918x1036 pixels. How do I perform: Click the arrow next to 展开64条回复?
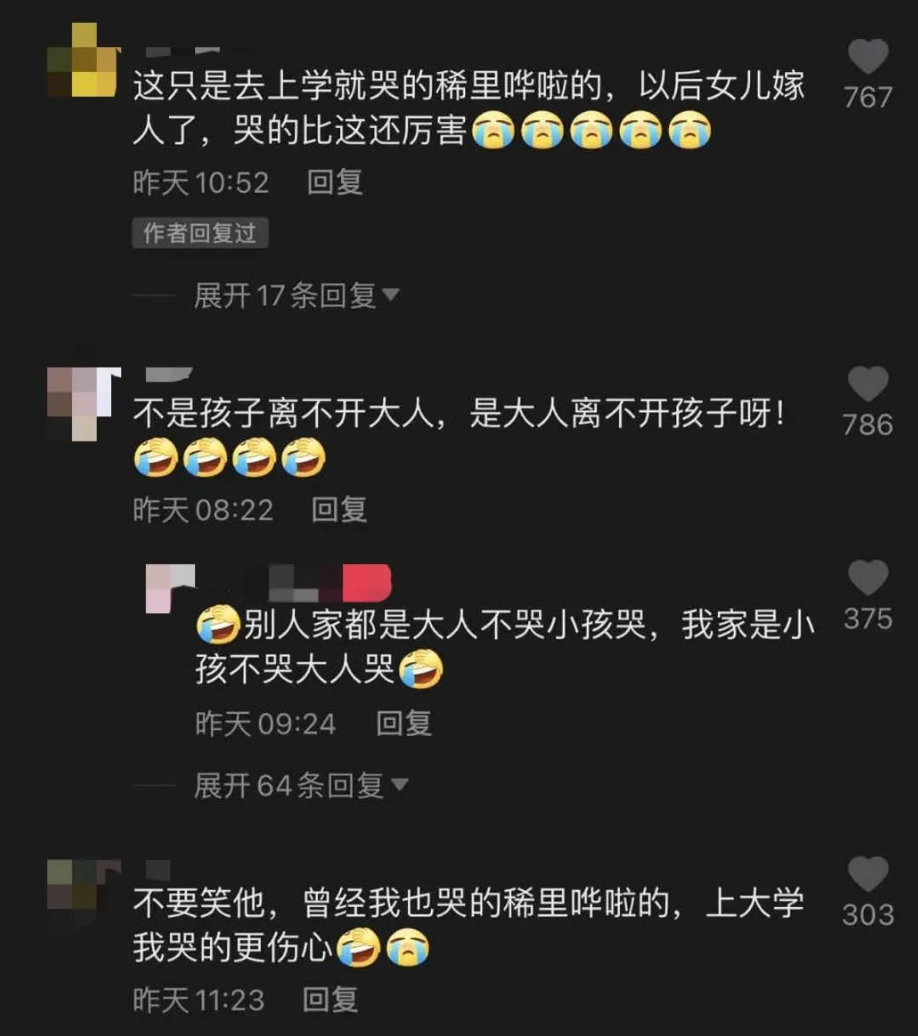click(399, 784)
